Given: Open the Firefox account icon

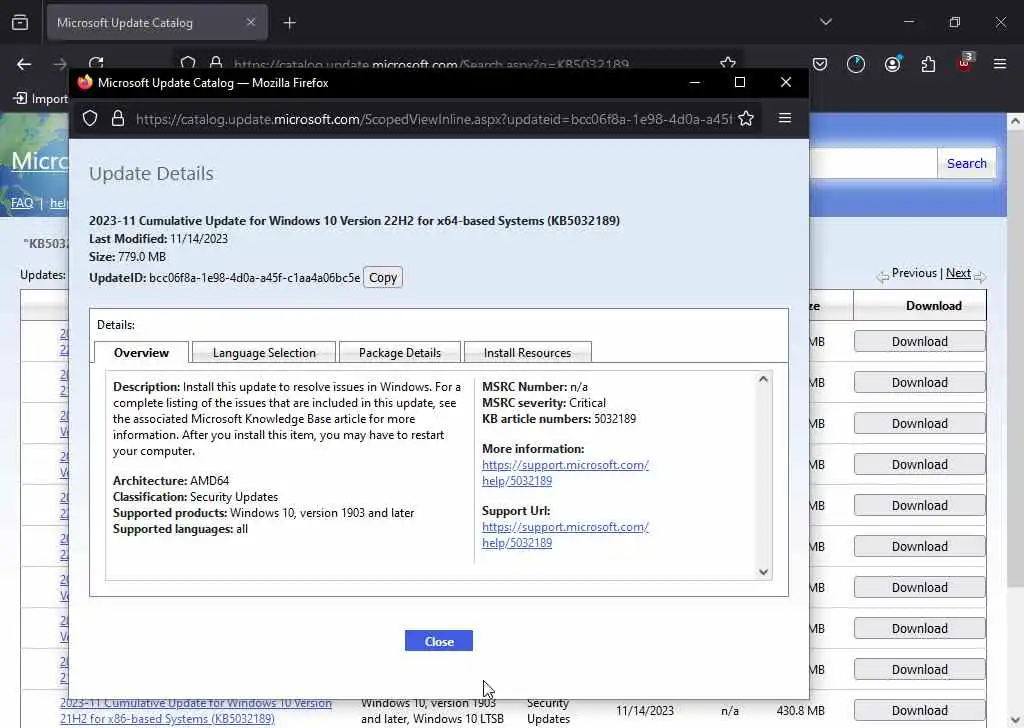Looking at the screenshot, I should click(x=892, y=64).
